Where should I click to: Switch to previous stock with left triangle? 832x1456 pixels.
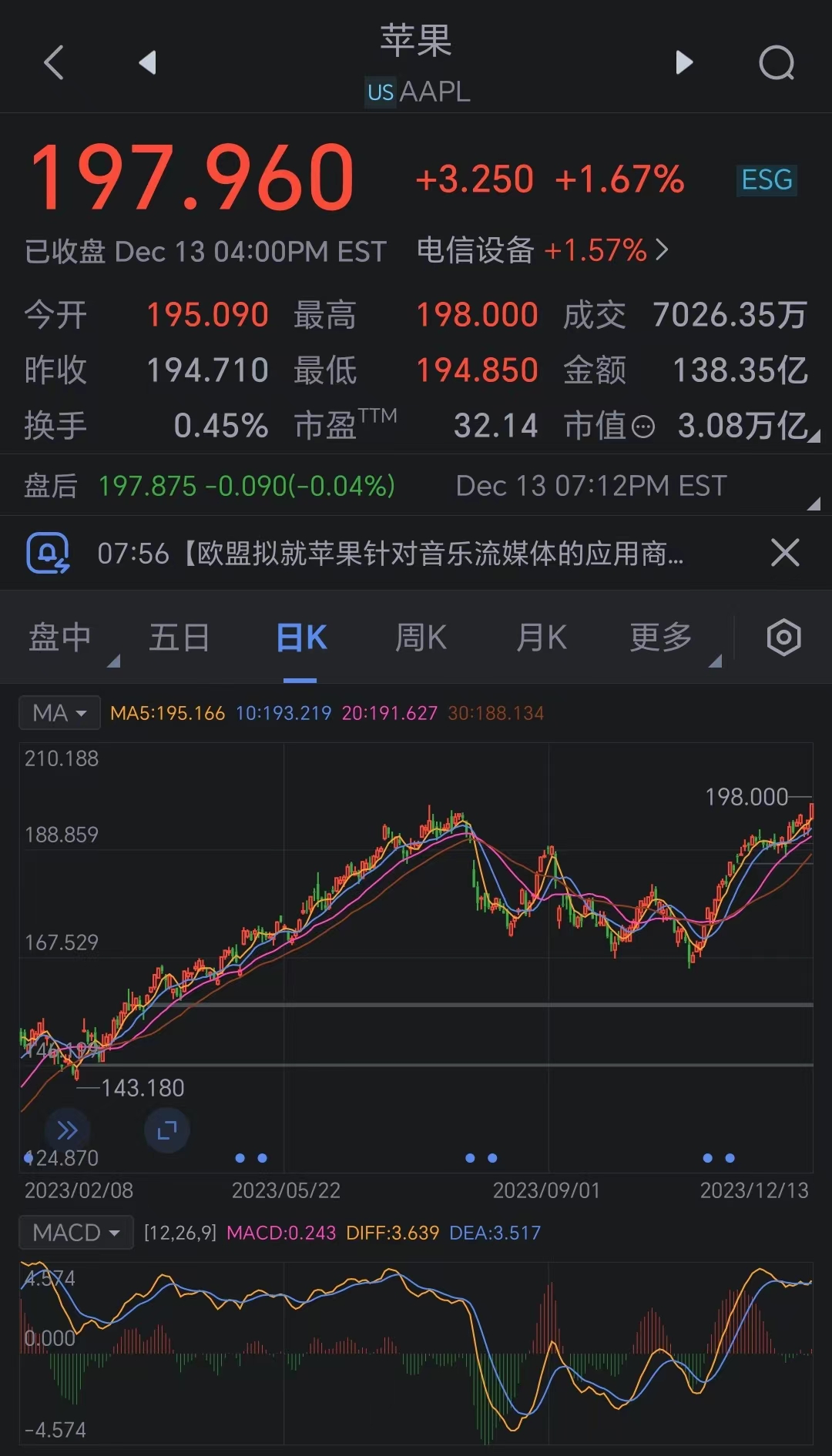point(147,62)
